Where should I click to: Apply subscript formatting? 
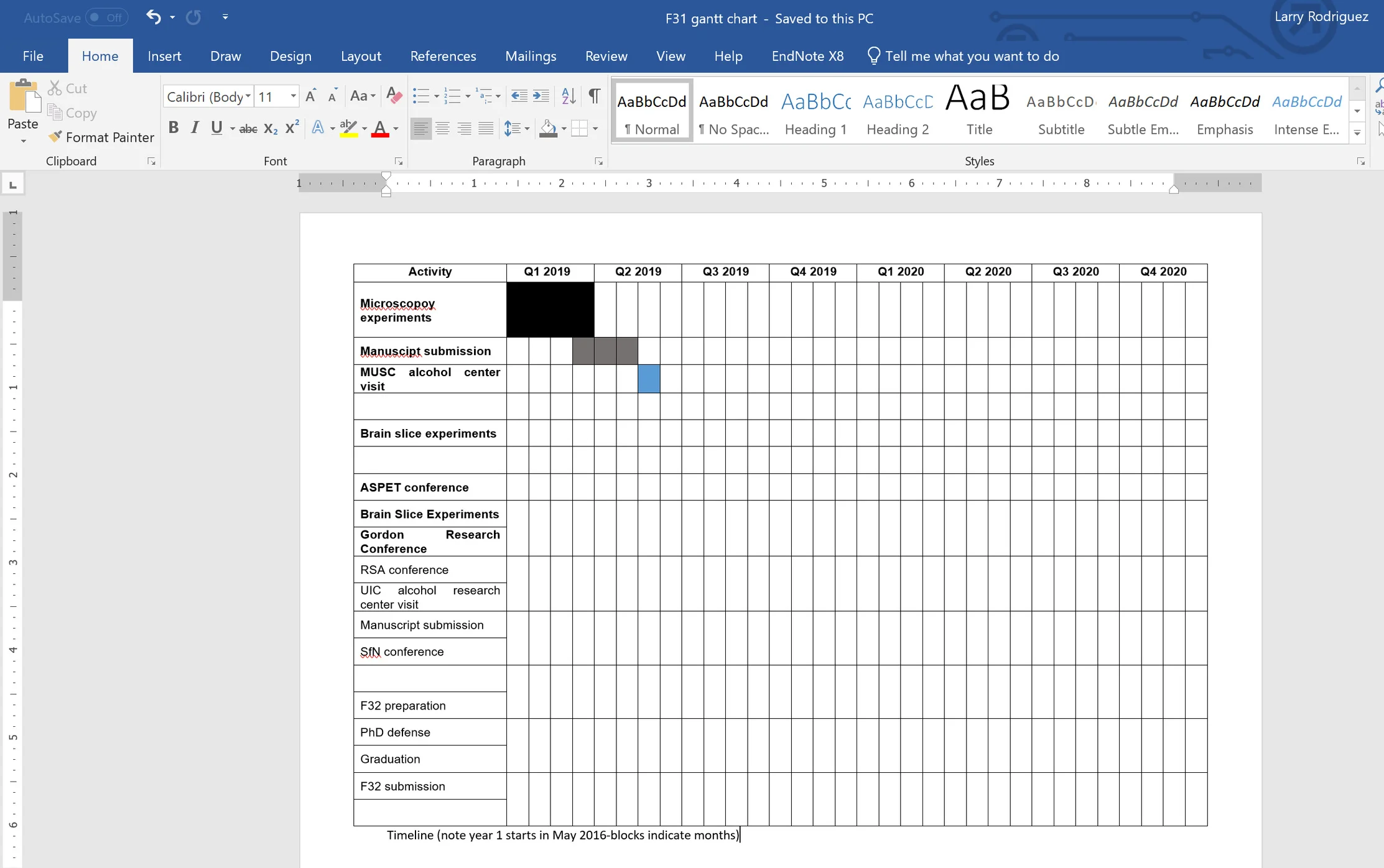pyautogui.click(x=269, y=128)
